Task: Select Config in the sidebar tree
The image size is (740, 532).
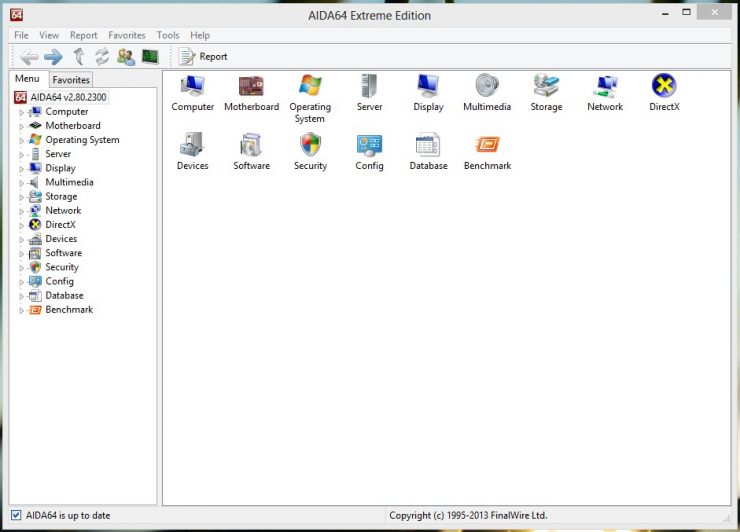Action: click(59, 281)
